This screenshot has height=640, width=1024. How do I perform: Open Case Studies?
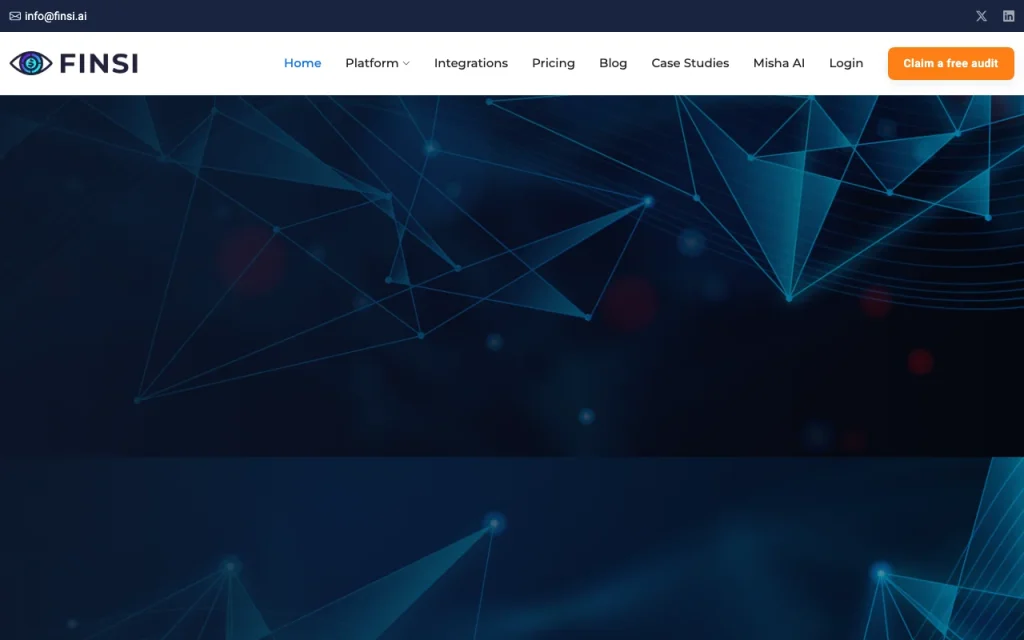(x=690, y=63)
